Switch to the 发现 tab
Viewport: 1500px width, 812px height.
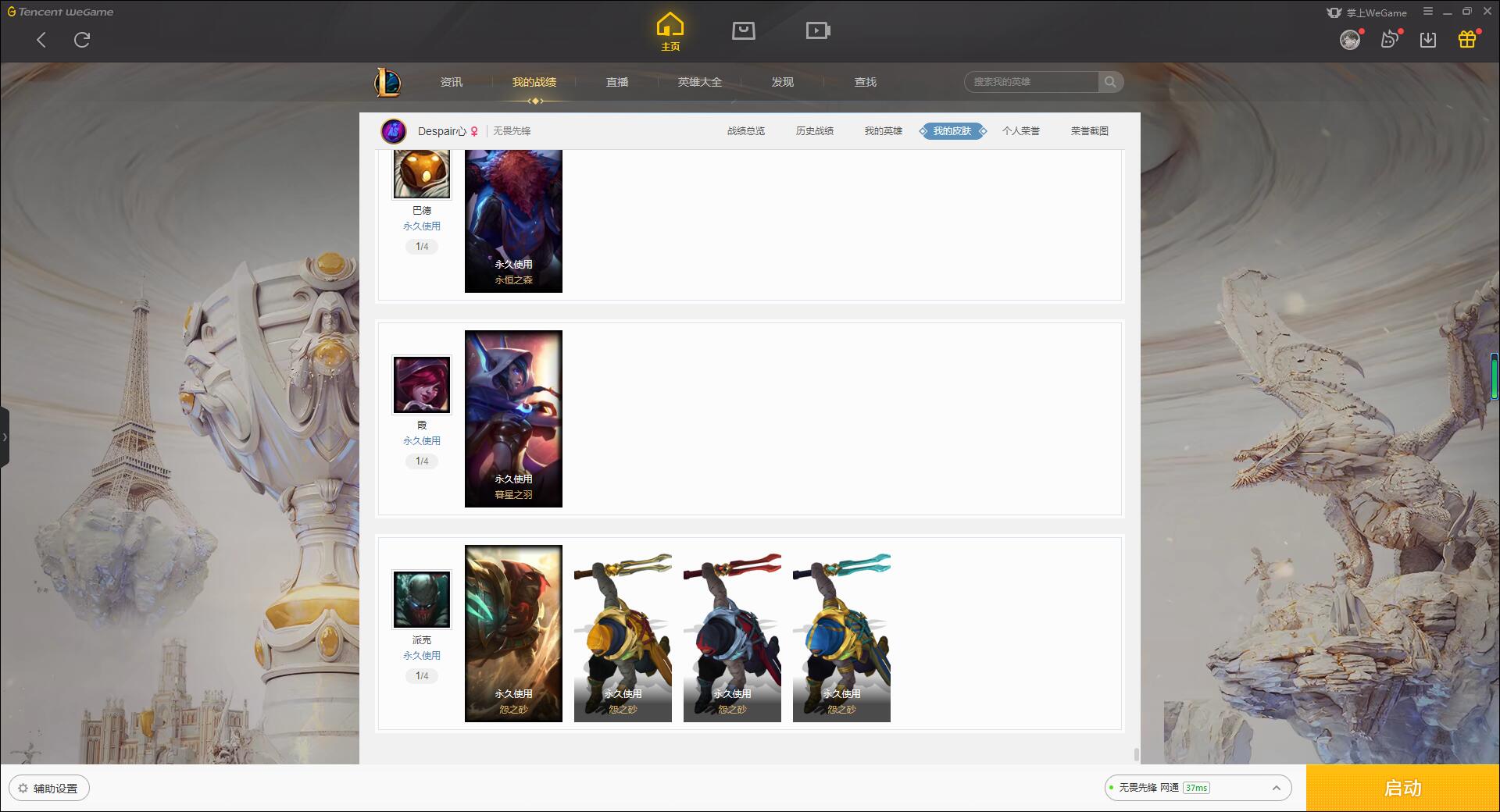[x=782, y=82]
